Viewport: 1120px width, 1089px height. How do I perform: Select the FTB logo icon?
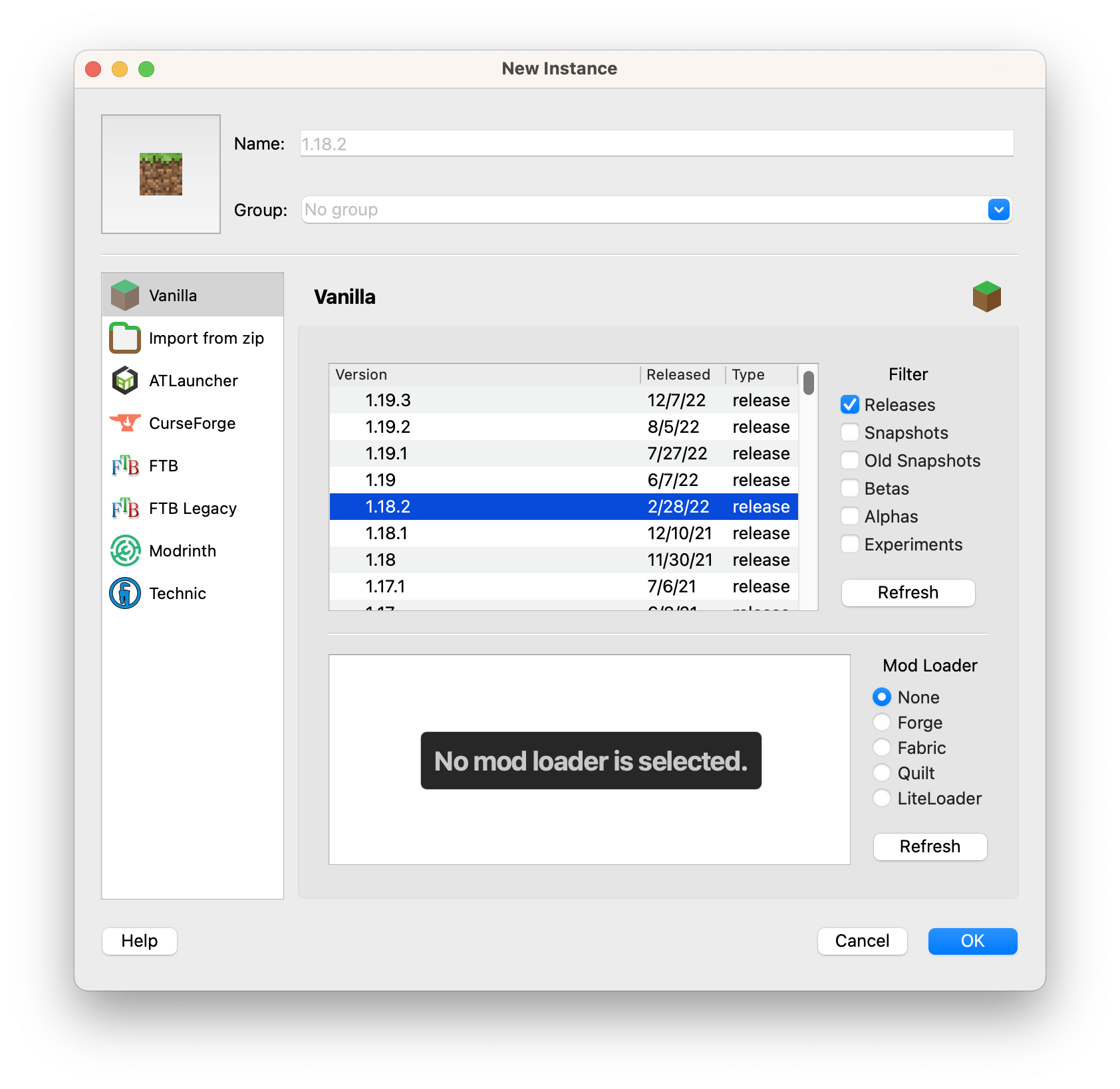pyautogui.click(x=125, y=465)
